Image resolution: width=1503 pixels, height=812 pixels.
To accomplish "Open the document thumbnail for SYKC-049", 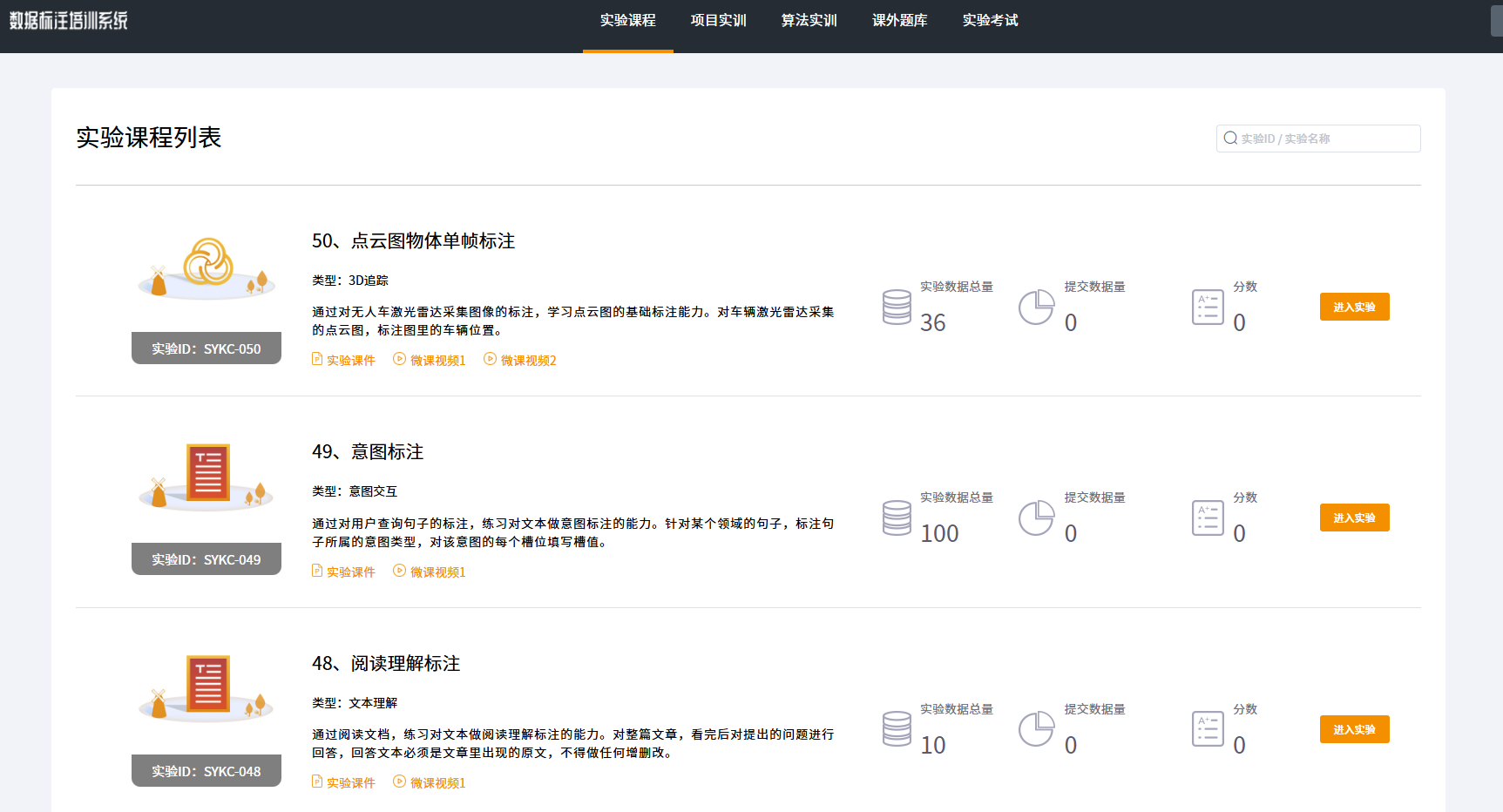I will (x=206, y=476).
